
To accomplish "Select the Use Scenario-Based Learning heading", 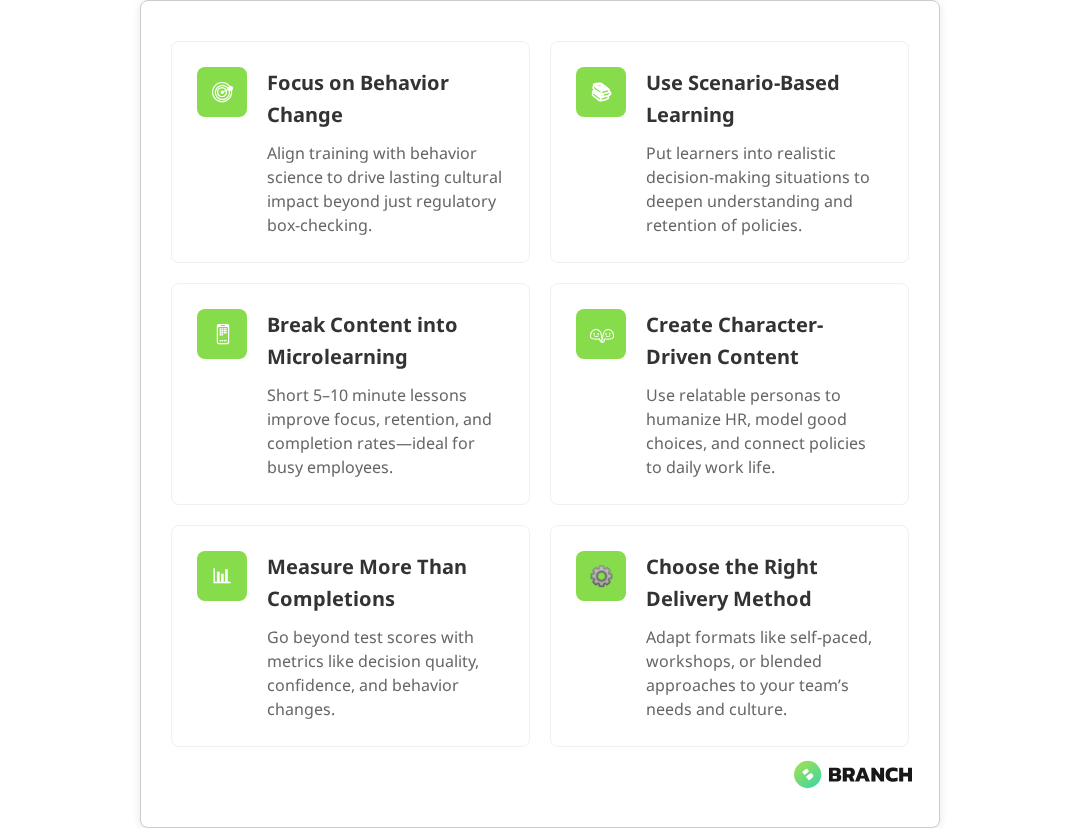I will [742, 99].
